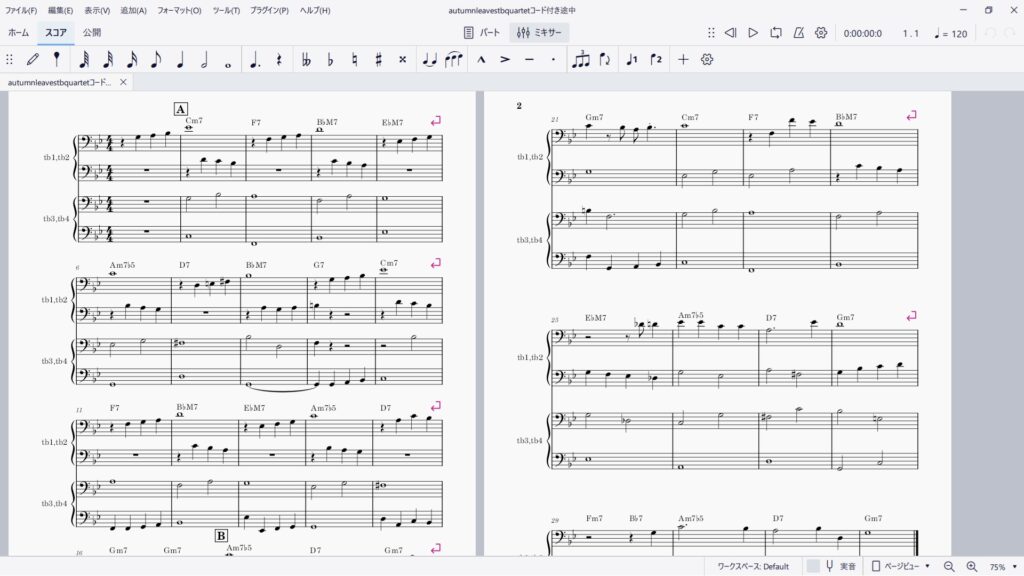Open the ページビュー view mode dropdown
The width and height of the screenshot is (1024, 576).
[x=901, y=566]
